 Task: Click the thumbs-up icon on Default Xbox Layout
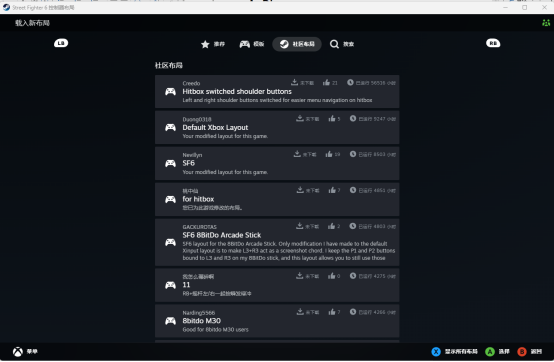332,118
